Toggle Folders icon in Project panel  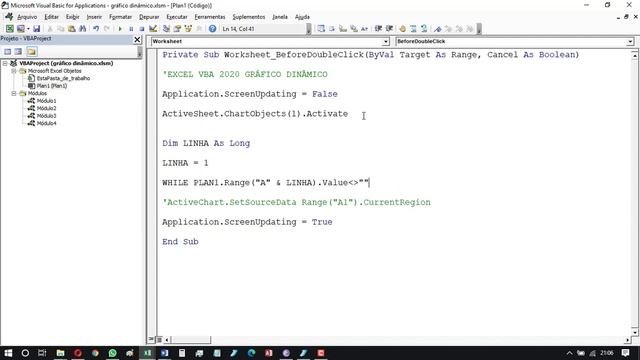(32, 51)
